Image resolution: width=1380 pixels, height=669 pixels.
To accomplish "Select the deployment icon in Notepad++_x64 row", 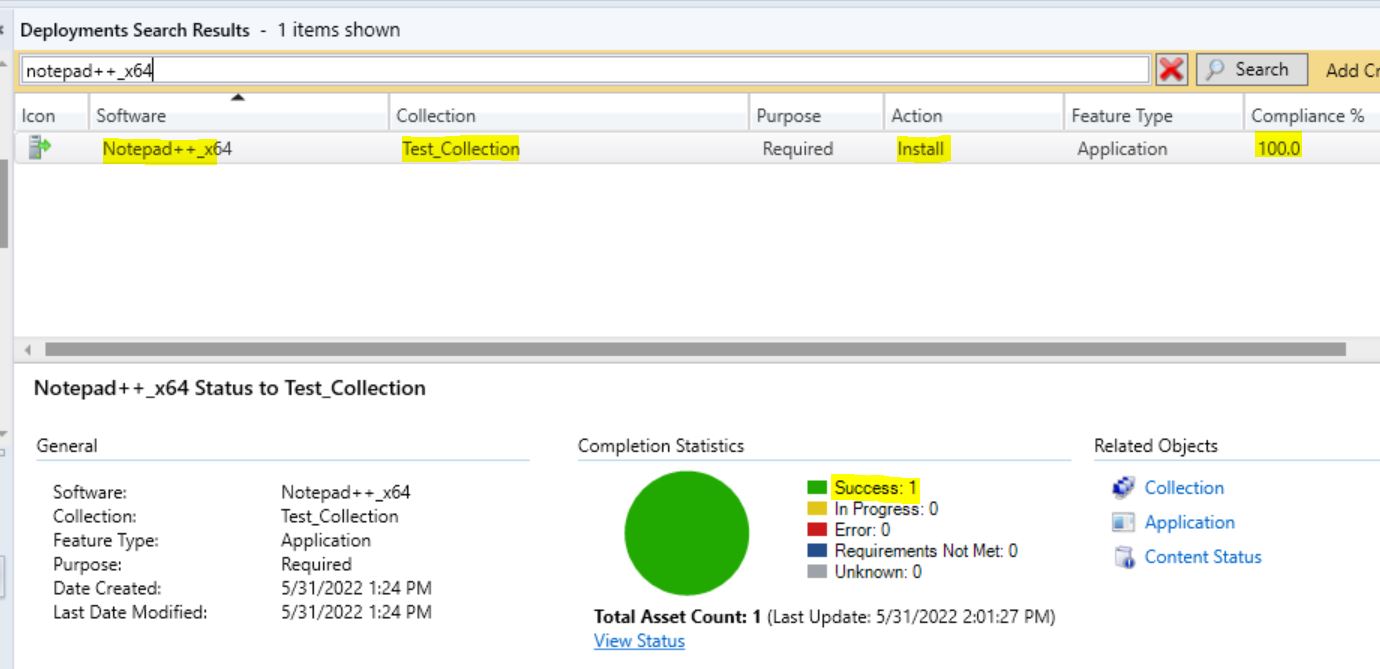I will click(x=39, y=148).
